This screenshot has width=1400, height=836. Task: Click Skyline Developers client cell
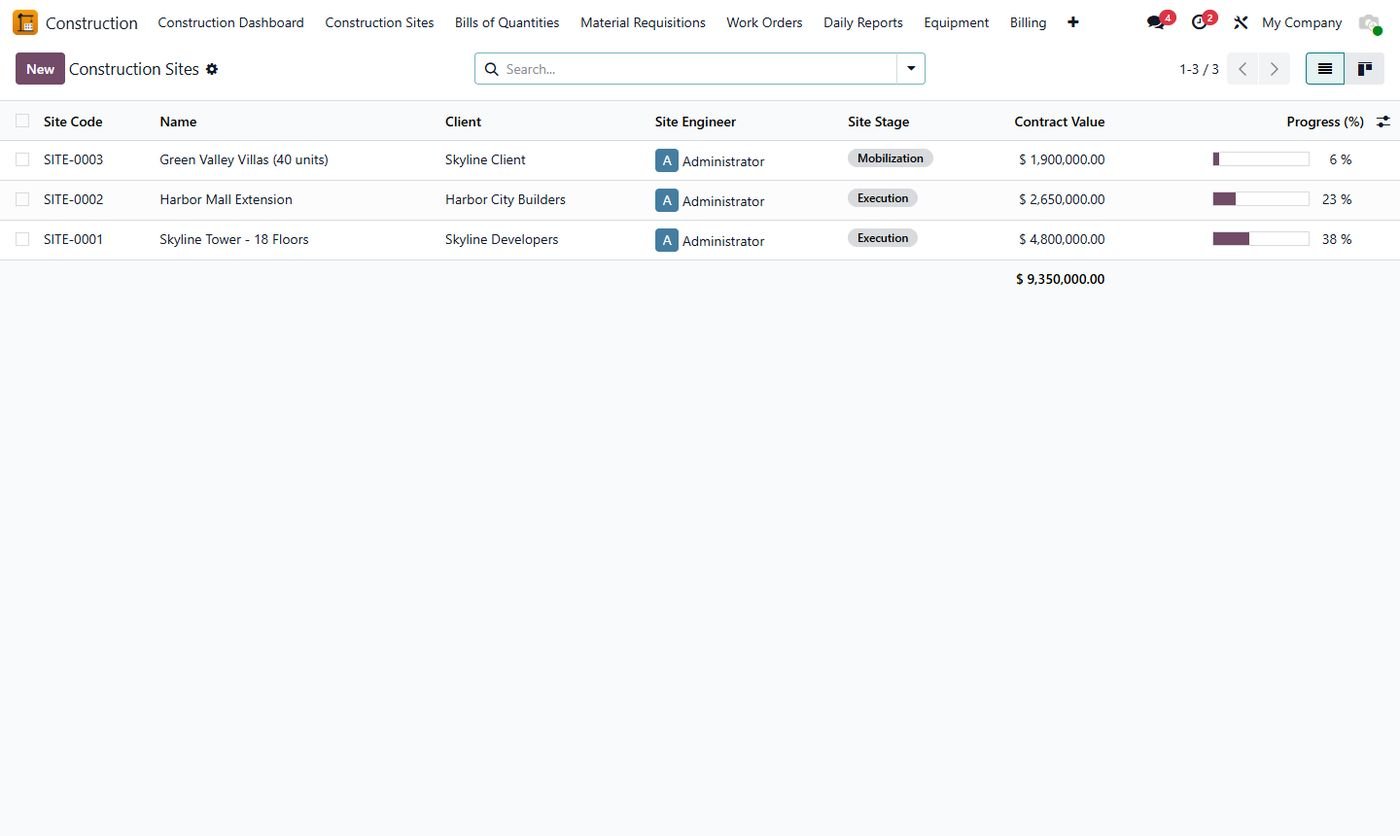502,239
